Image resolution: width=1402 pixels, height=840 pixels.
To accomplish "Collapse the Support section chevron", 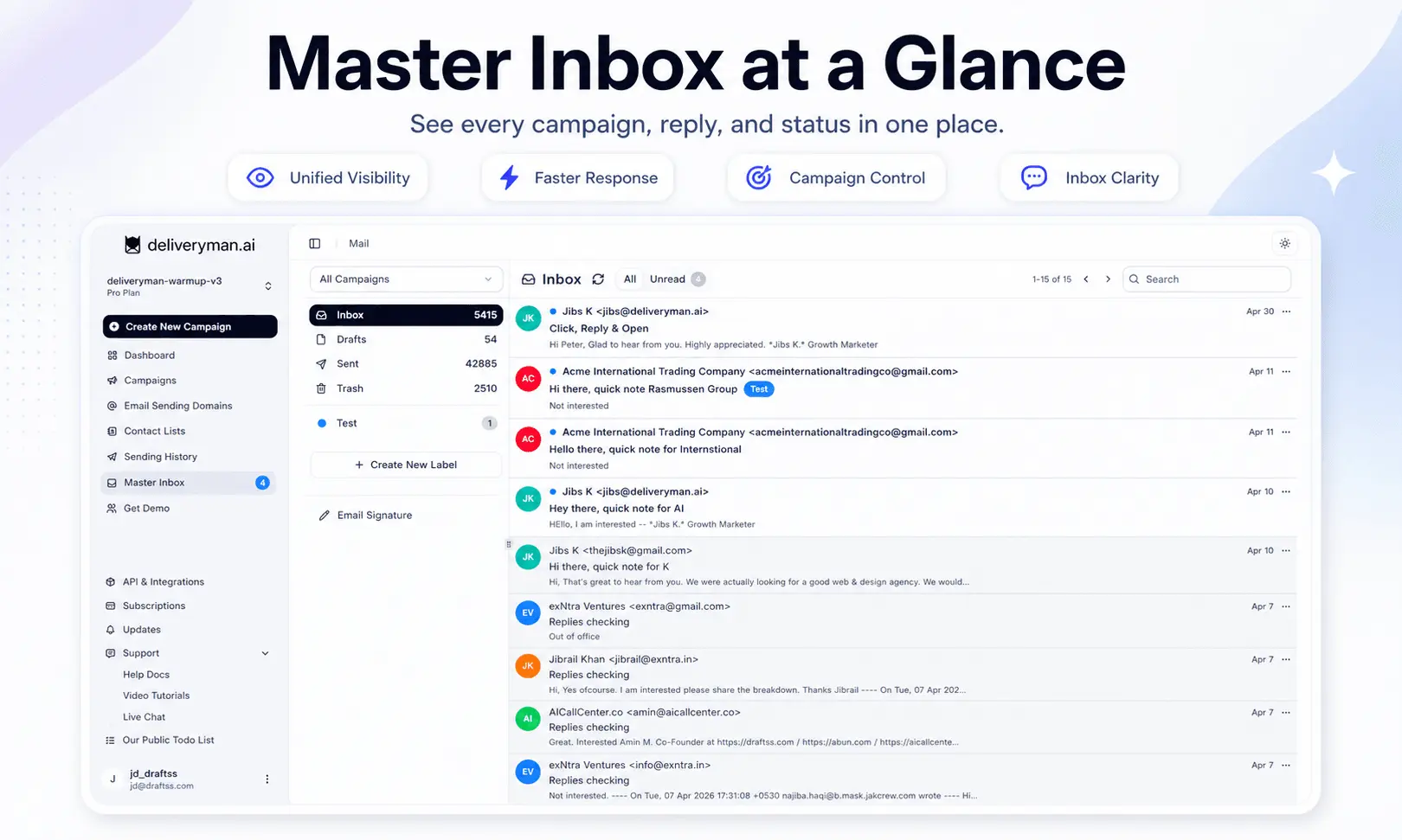I will tap(265, 654).
